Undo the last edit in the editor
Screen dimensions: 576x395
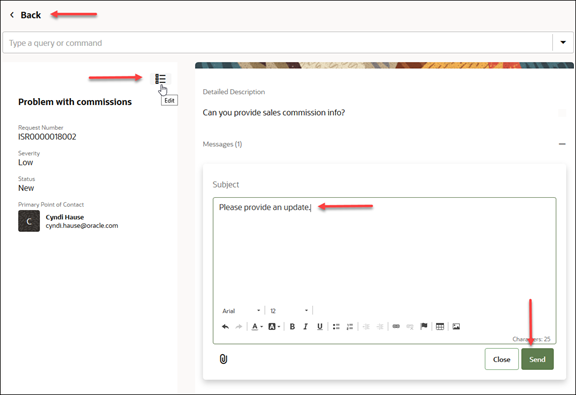click(226, 327)
